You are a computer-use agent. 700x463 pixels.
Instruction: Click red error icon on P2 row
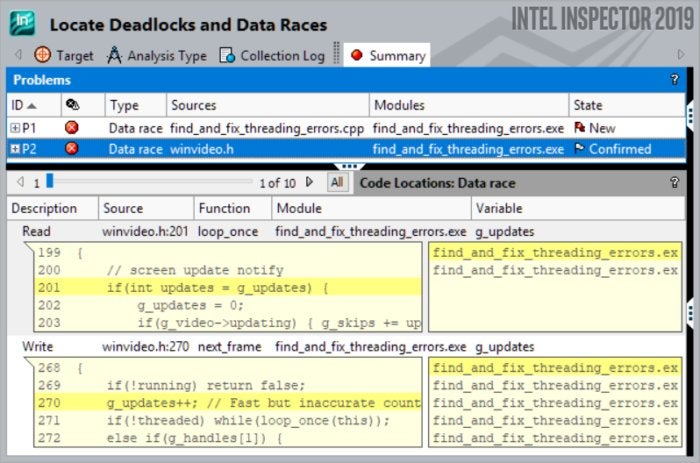pos(71,148)
